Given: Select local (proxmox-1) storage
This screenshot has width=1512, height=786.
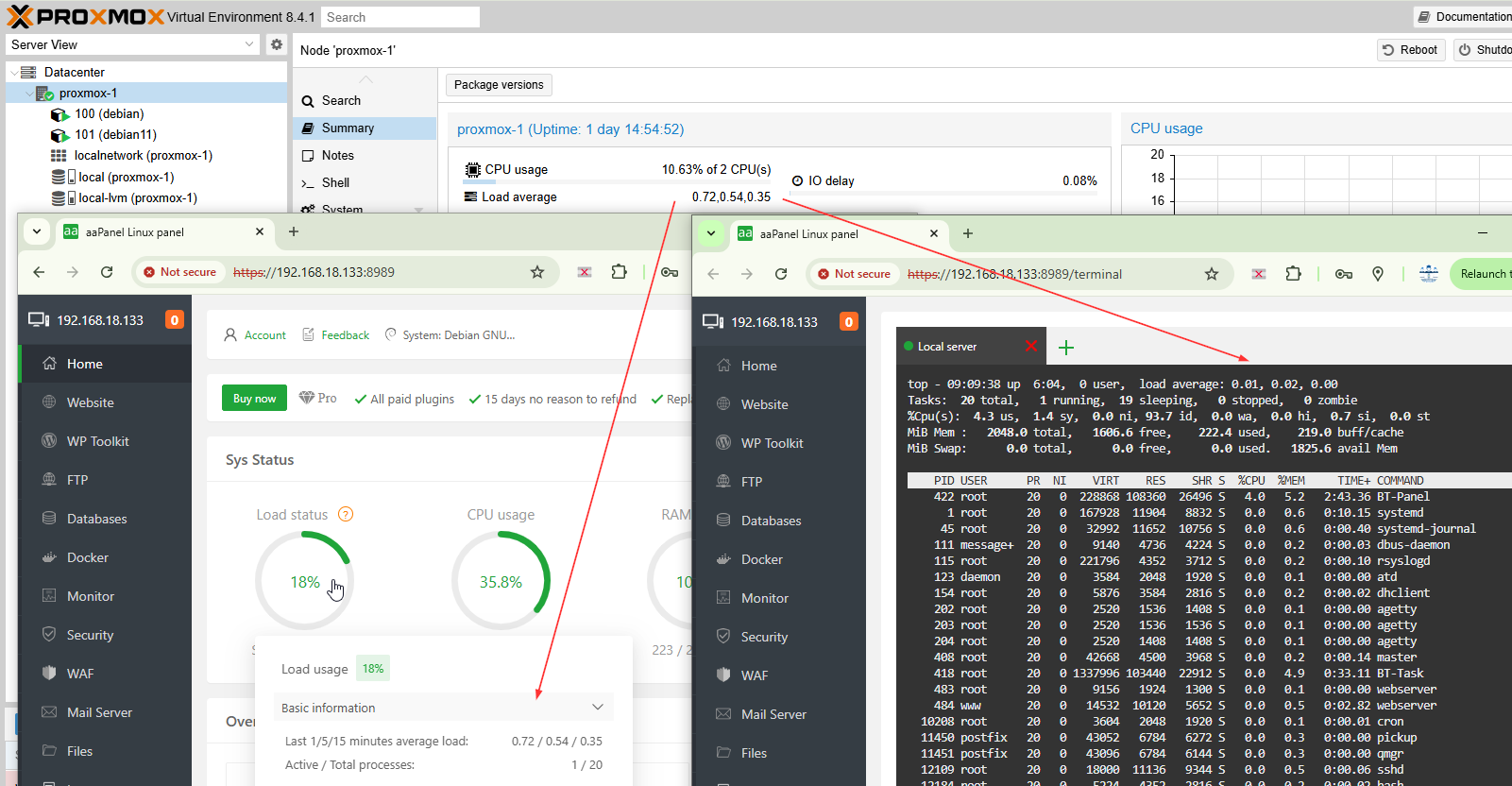Looking at the screenshot, I should pos(127,177).
